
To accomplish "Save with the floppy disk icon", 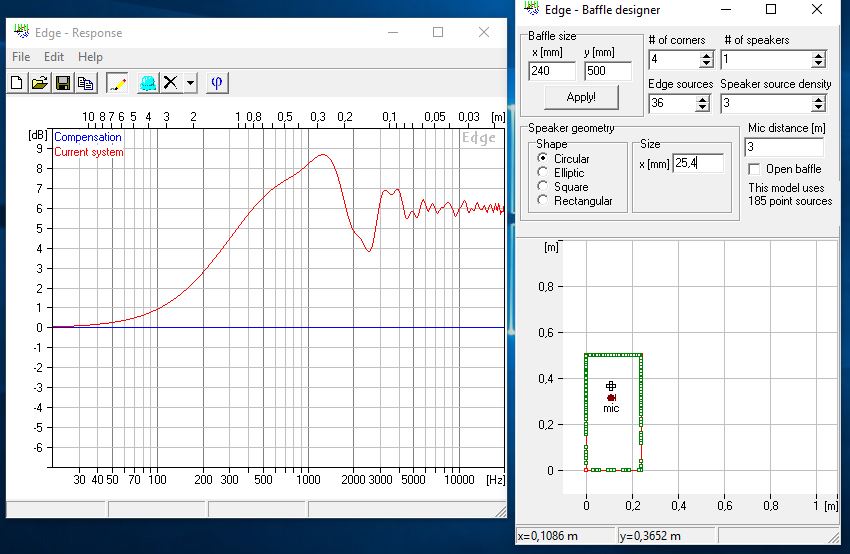I will coord(63,83).
